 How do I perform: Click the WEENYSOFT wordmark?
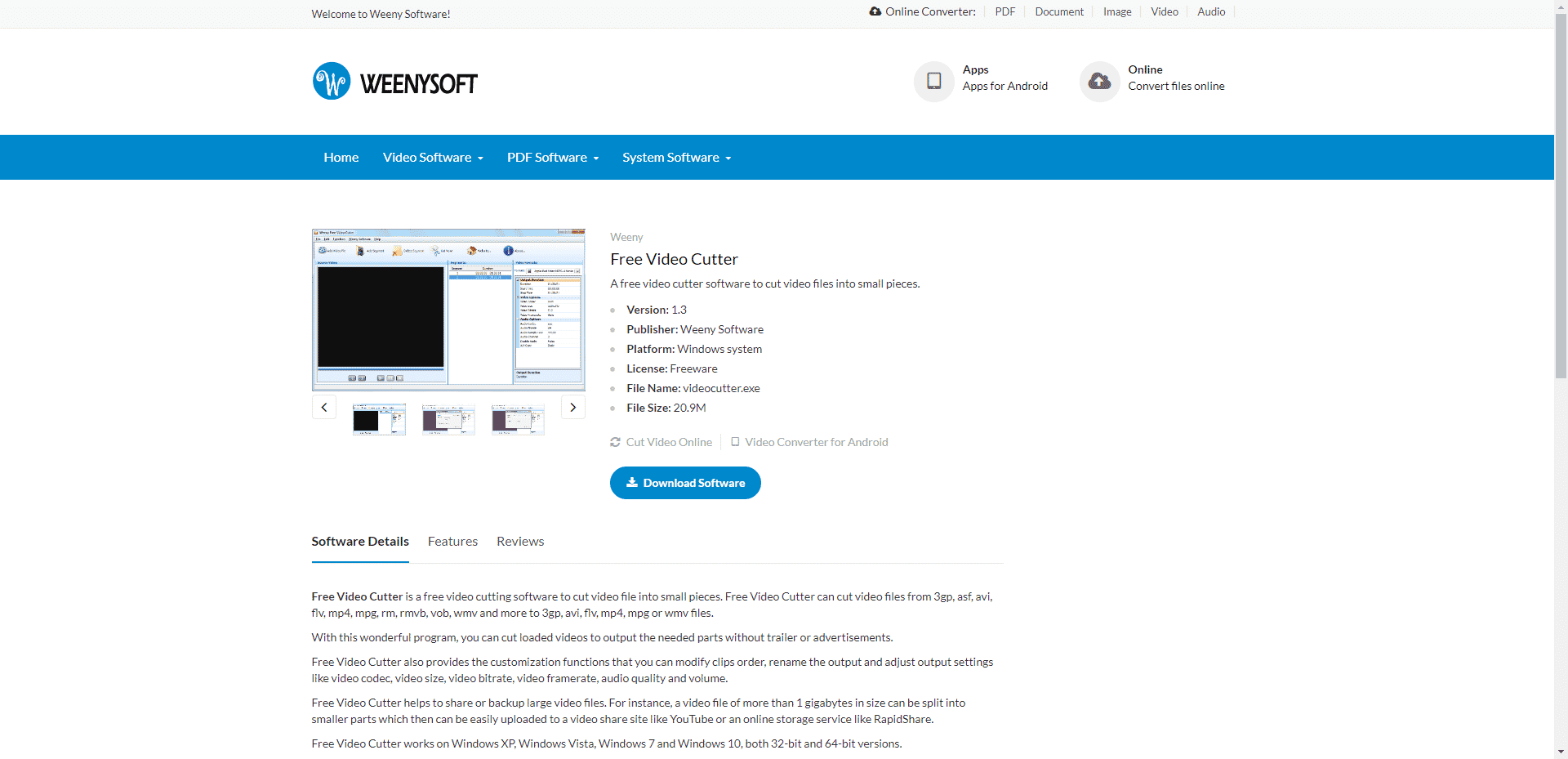coord(419,83)
